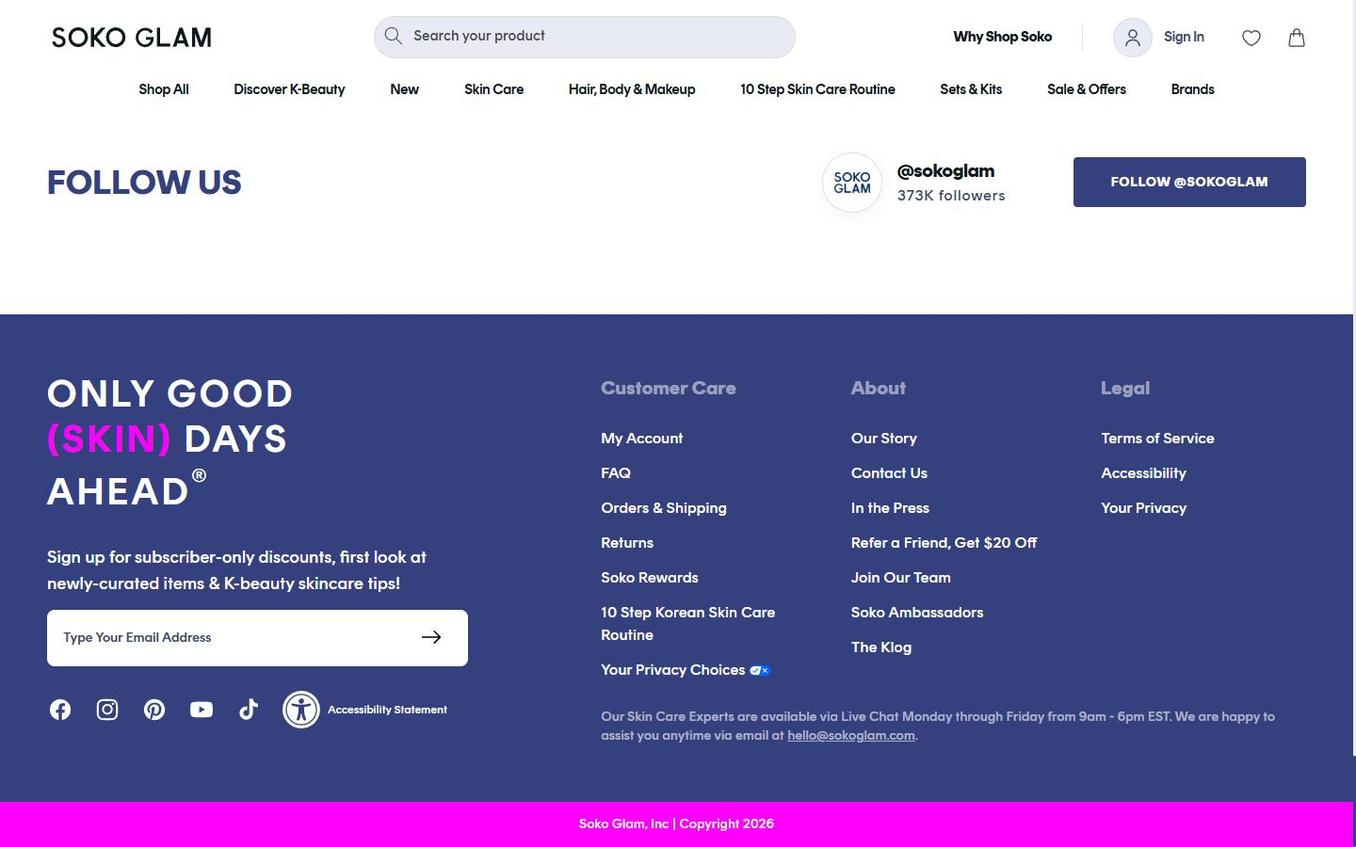Open the Skin Care menu

493,90
